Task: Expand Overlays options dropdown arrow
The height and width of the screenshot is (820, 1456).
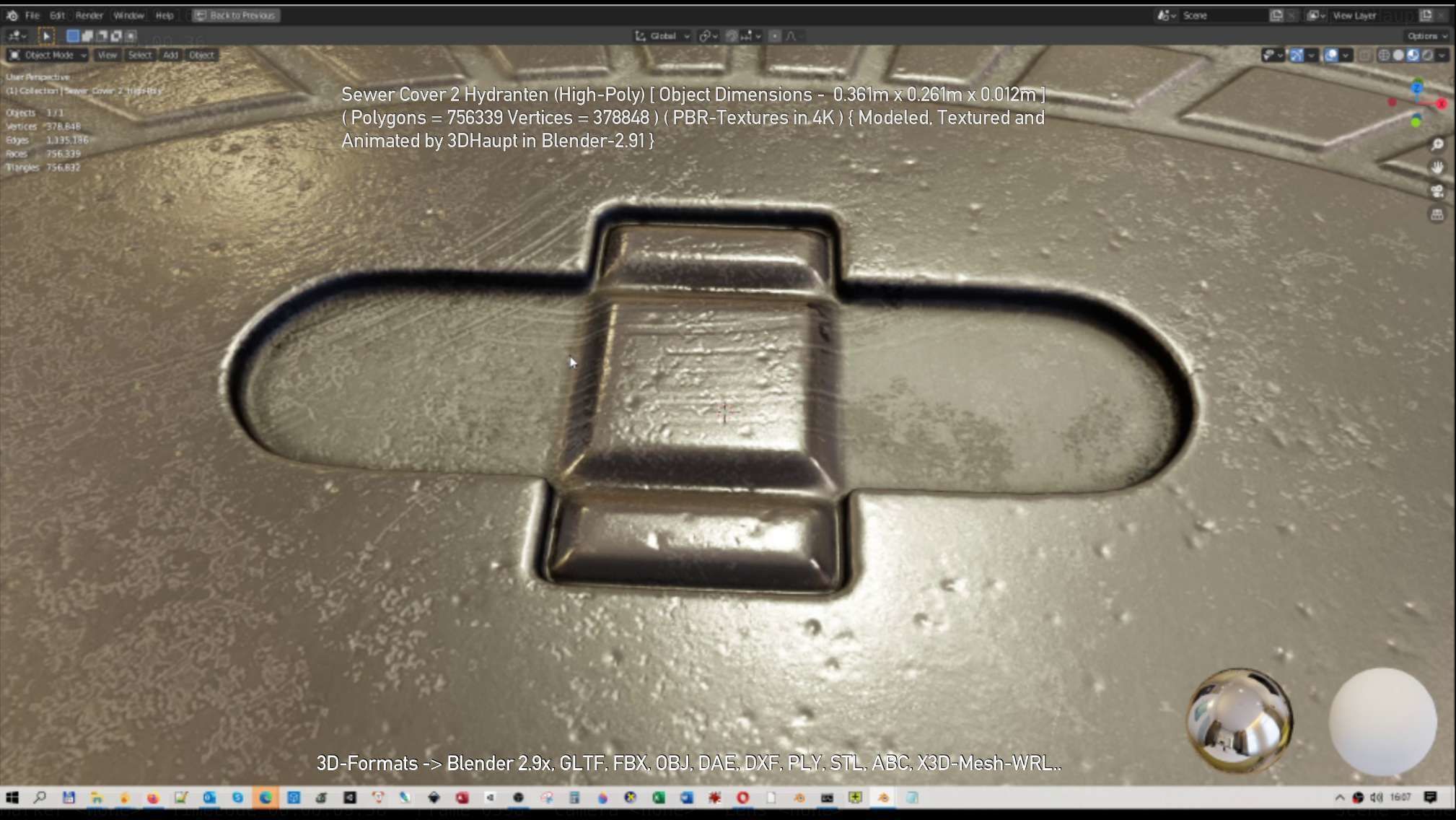Action: (x=1346, y=55)
